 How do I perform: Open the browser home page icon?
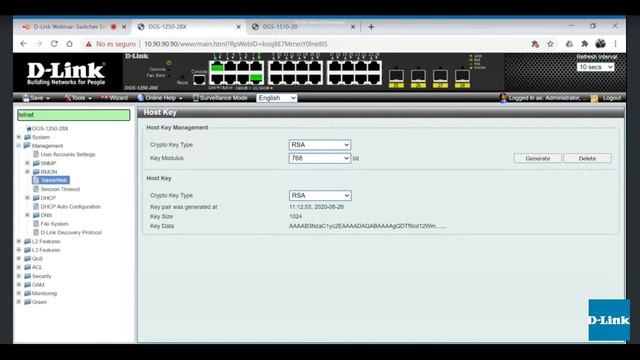click(x=69, y=44)
